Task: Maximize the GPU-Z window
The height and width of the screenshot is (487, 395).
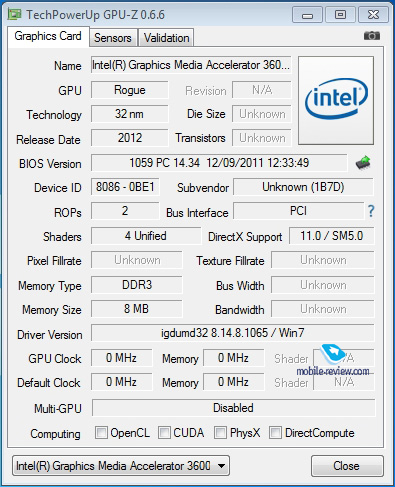Action: [x=340, y=15]
